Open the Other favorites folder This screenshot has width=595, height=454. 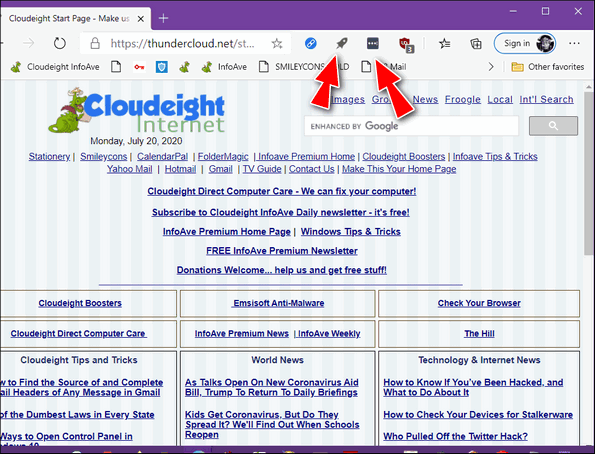[x=548, y=67]
